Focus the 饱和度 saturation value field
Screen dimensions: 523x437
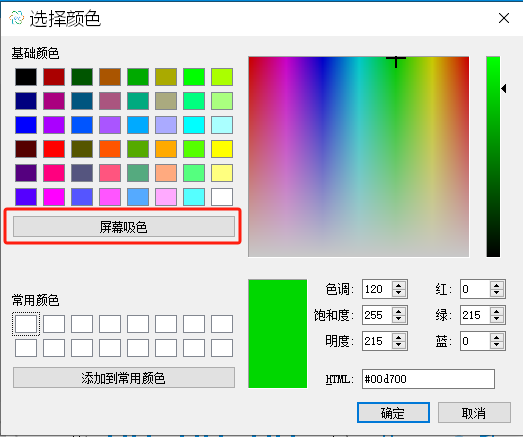tap(377, 315)
